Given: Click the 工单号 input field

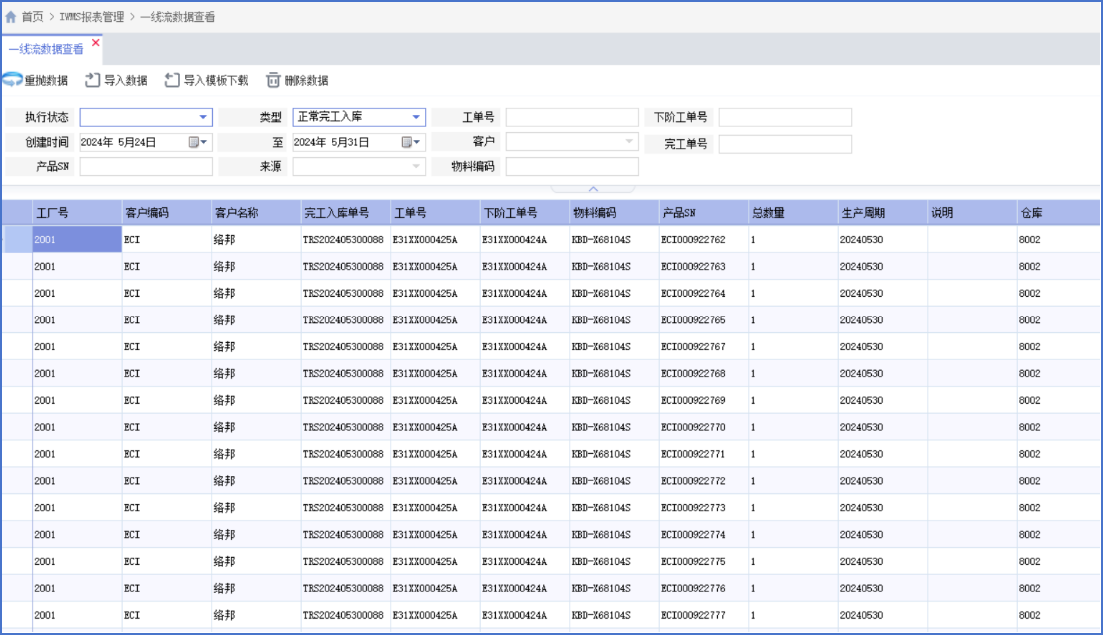Looking at the screenshot, I should click(571, 118).
